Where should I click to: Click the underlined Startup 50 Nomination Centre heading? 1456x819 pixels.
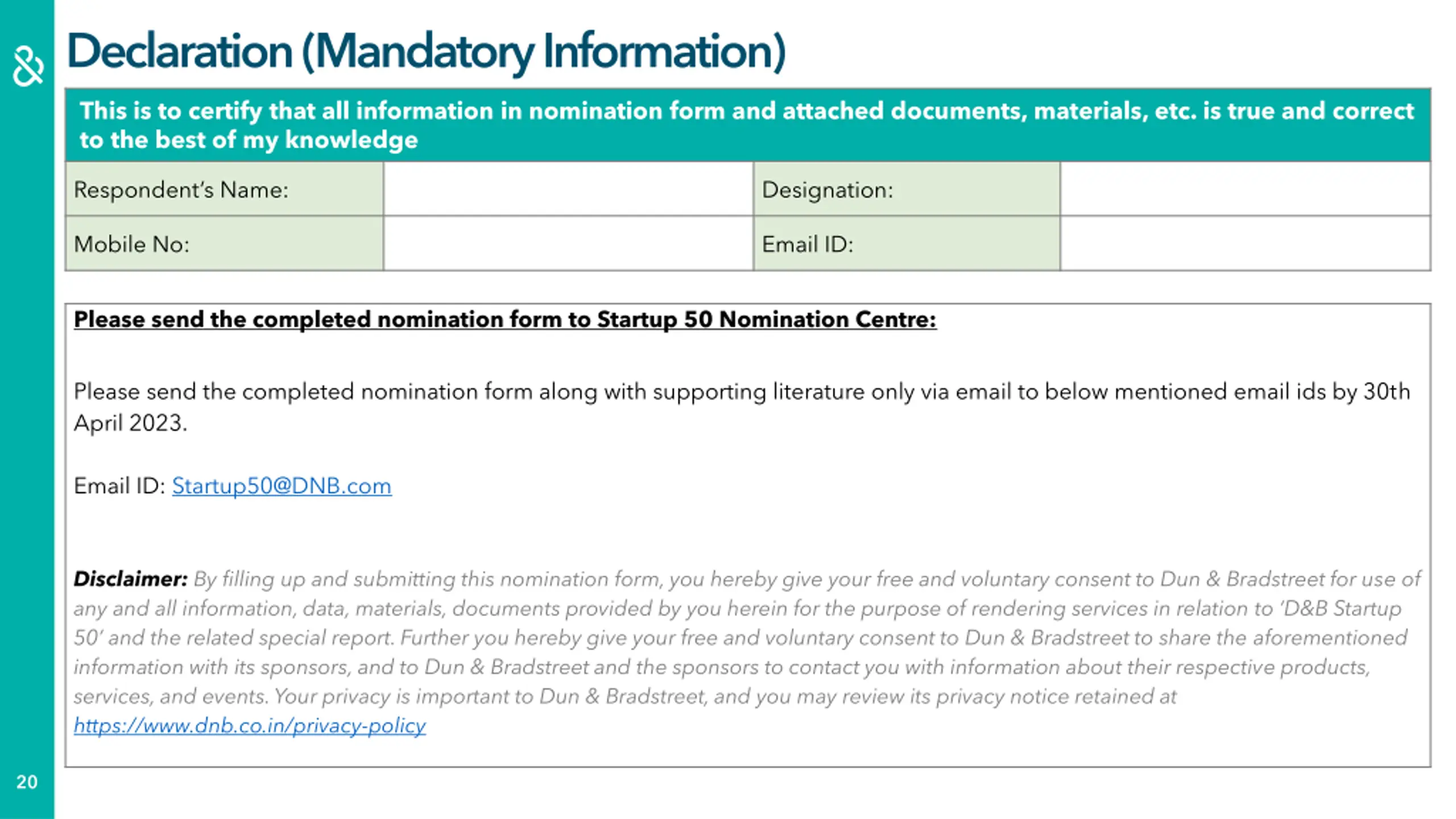point(504,320)
